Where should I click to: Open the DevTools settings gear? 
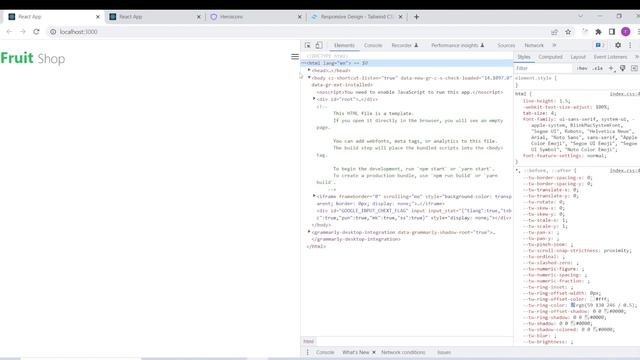click(618, 45)
